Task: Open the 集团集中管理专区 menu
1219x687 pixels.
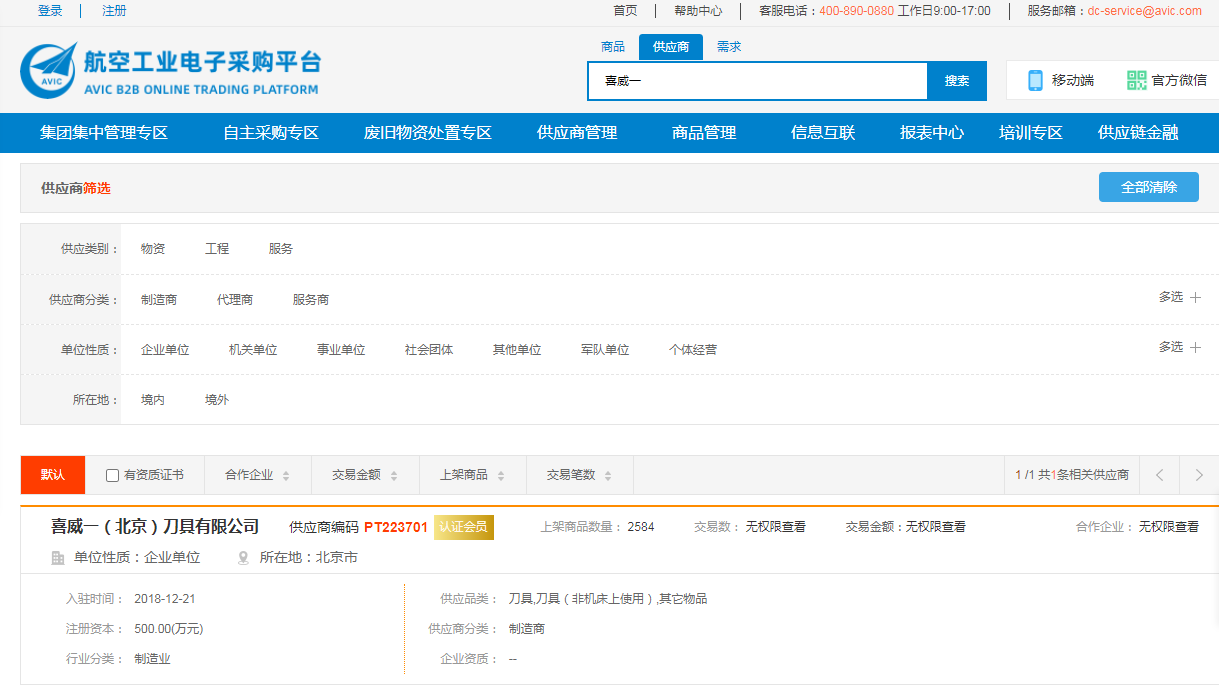Action: (104, 133)
